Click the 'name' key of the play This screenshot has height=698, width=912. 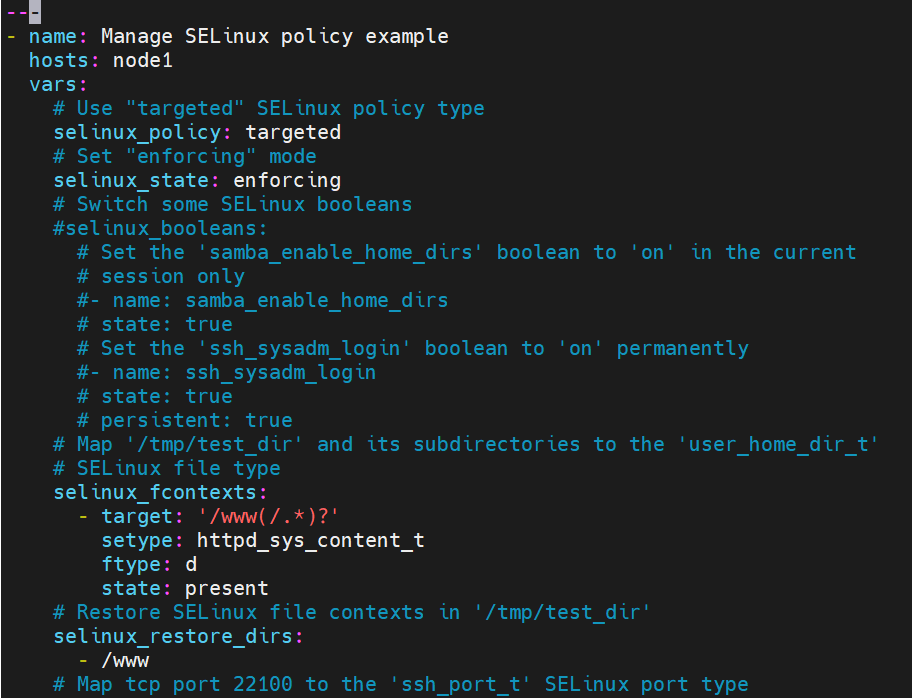(52, 36)
